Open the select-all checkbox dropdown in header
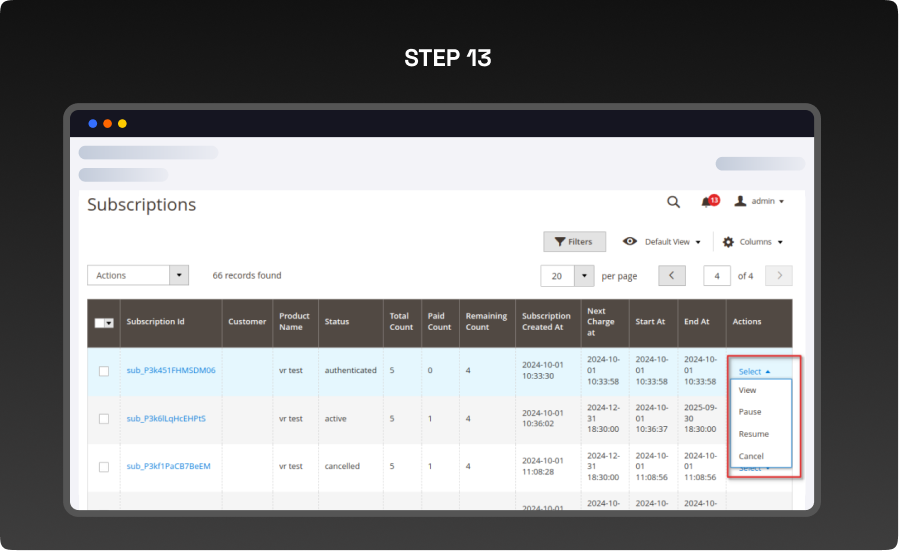Viewport: 899px width, 551px height. (x=108, y=322)
